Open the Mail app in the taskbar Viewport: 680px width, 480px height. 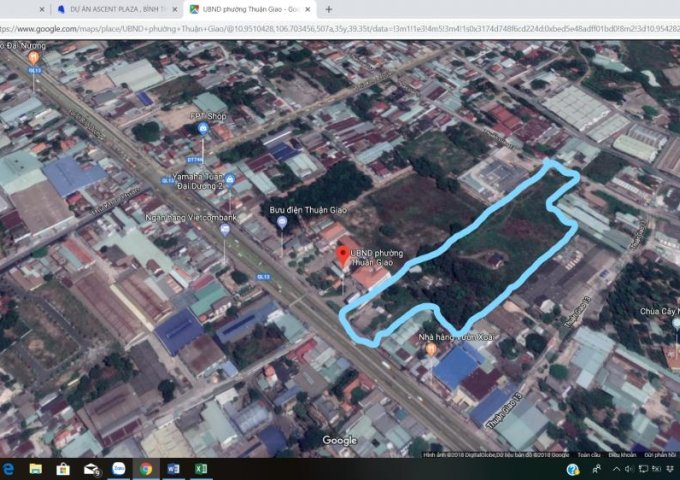point(92,469)
